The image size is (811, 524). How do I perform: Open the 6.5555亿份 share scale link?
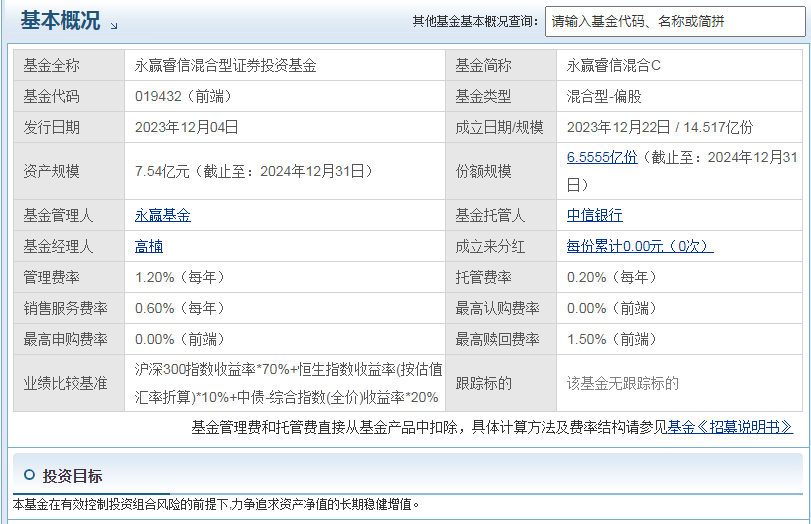coord(602,157)
